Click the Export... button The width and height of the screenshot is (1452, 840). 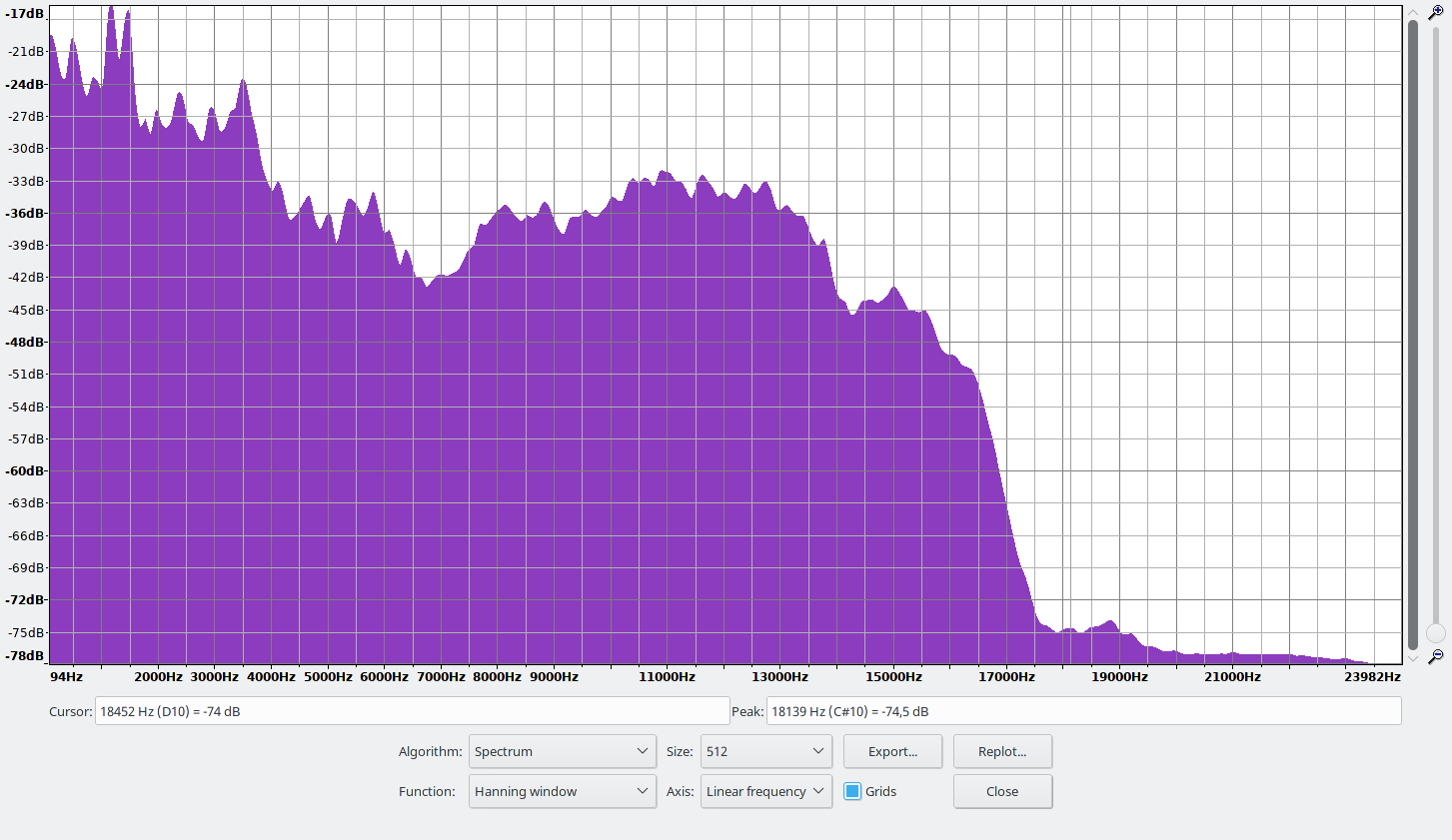pyautogui.click(x=892, y=751)
